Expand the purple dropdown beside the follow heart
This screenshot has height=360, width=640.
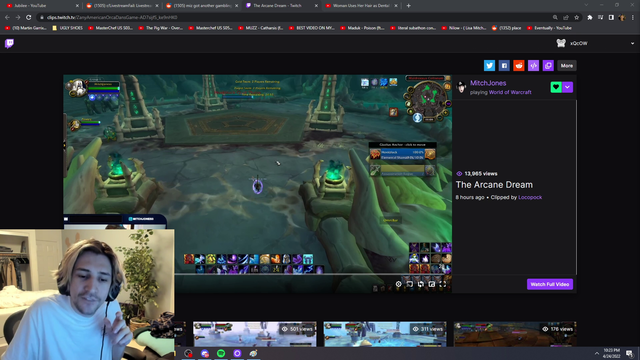pos(567,87)
